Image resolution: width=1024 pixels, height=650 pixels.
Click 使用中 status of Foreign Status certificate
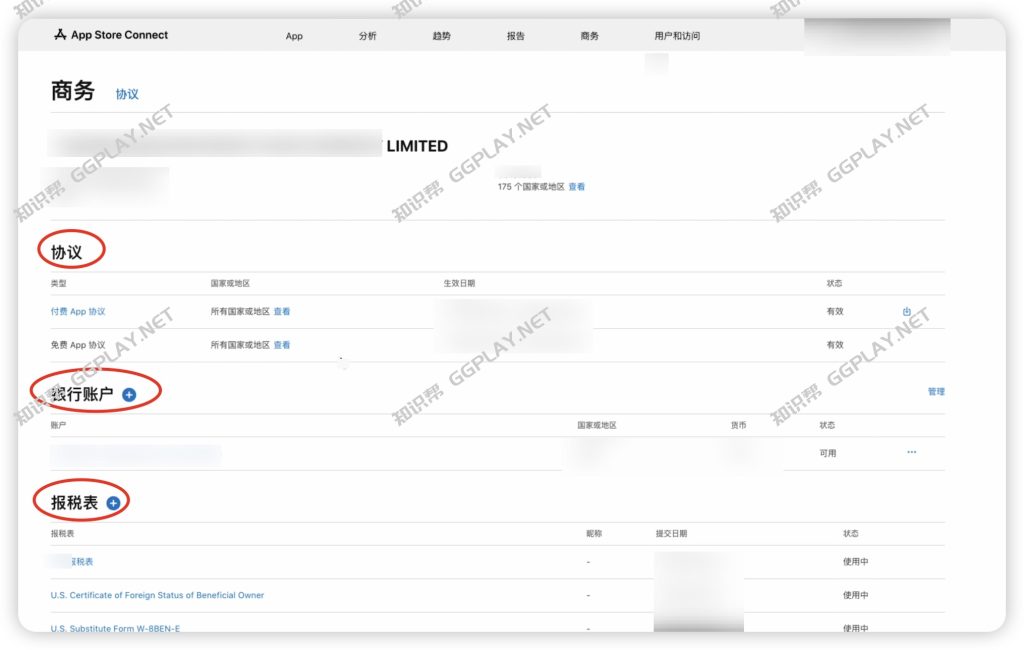point(856,595)
